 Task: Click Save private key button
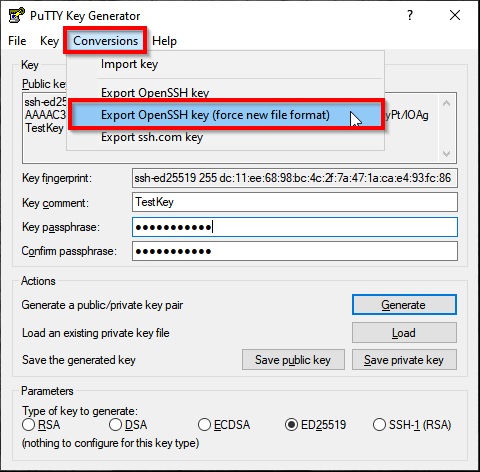click(404, 360)
